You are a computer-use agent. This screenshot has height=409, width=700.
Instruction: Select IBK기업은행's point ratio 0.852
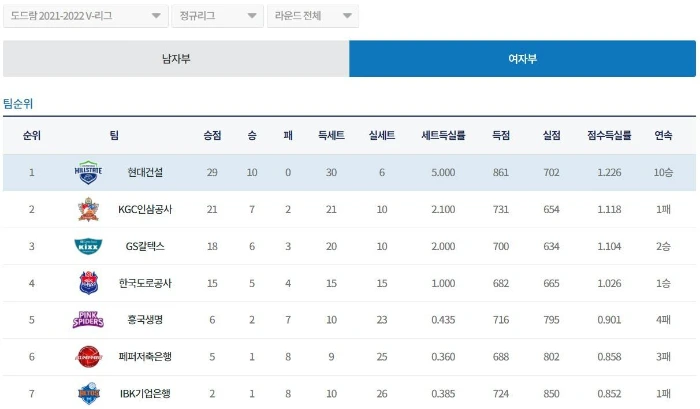(x=609, y=393)
